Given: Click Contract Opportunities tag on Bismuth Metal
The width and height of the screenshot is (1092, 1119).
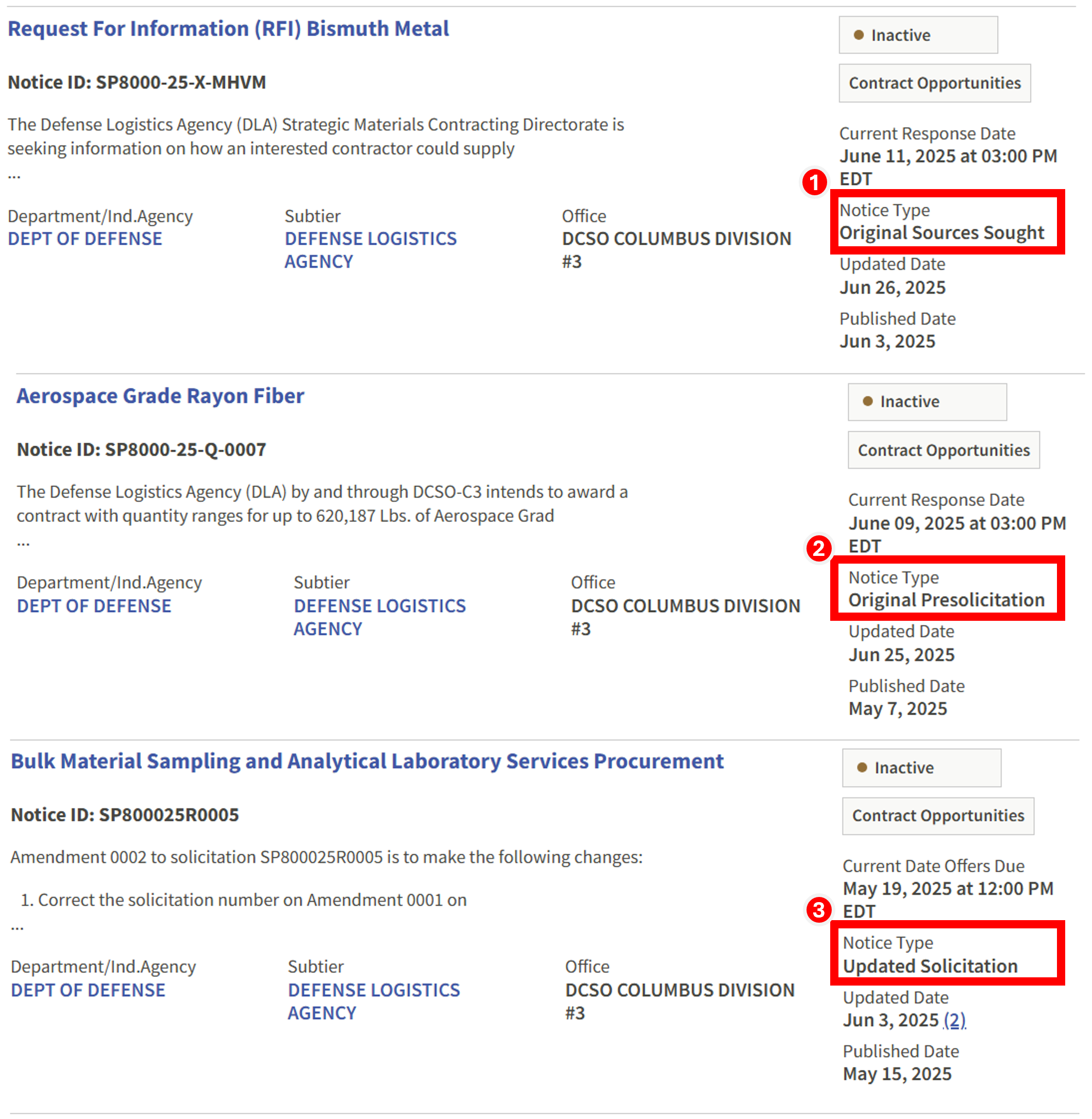Looking at the screenshot, I should 934,83.
